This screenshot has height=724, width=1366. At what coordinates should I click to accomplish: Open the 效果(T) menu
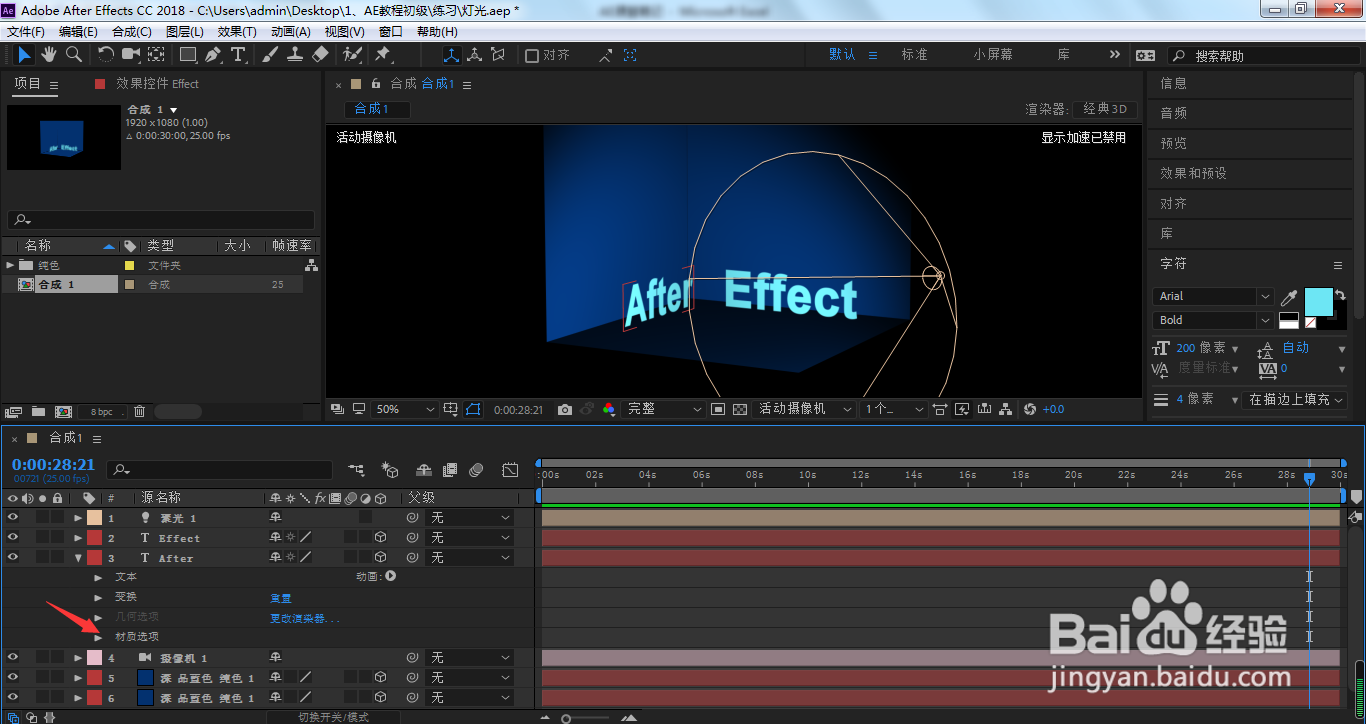click(237, 31)
